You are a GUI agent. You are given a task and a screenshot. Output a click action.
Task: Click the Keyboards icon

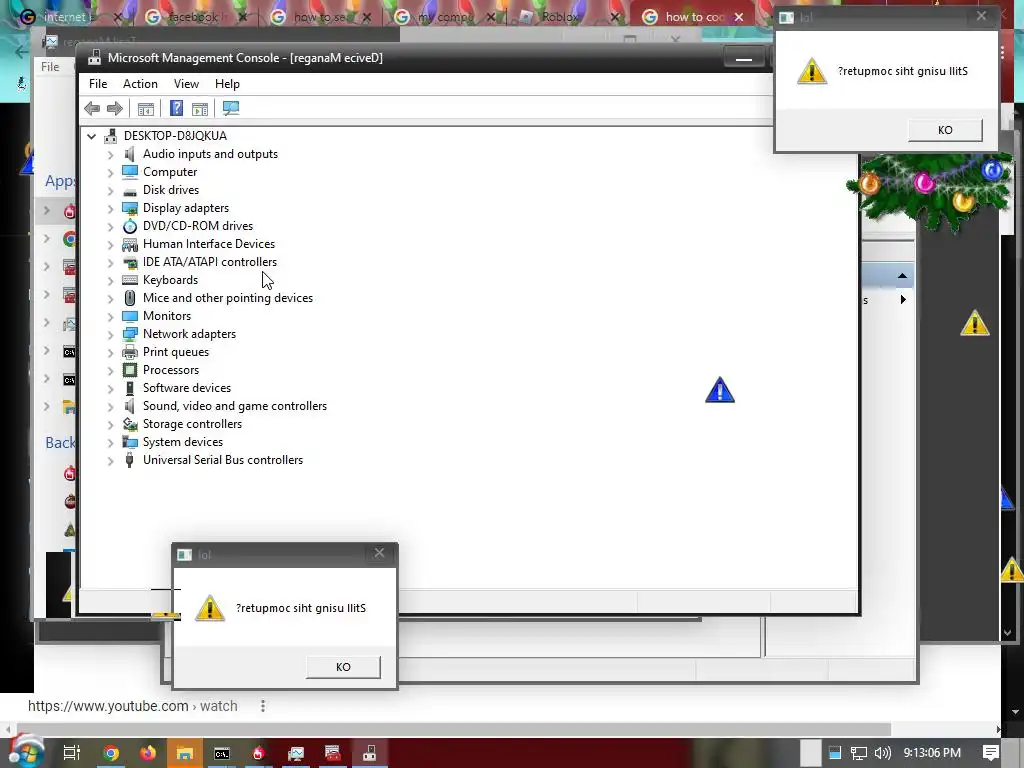tap(130, 280)
